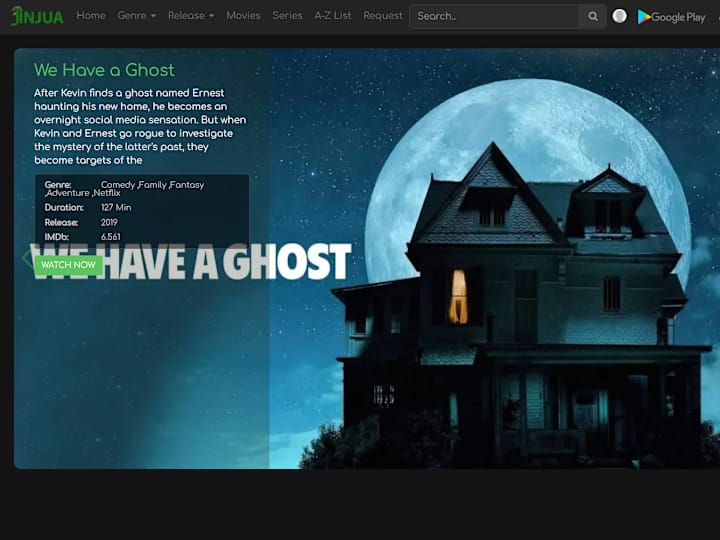Click the IMDb rating 6.561
The width and height of the screenshot is (720, 540).
pos(111,237)
